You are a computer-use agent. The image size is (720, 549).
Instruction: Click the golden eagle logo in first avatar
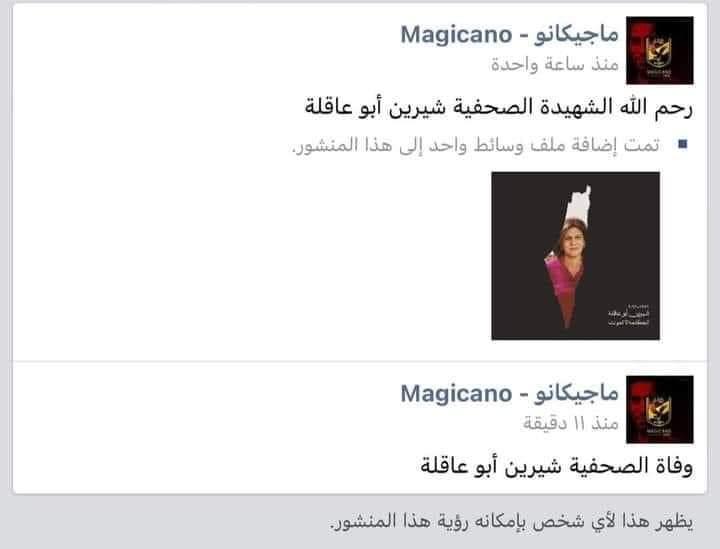(659, 51)
